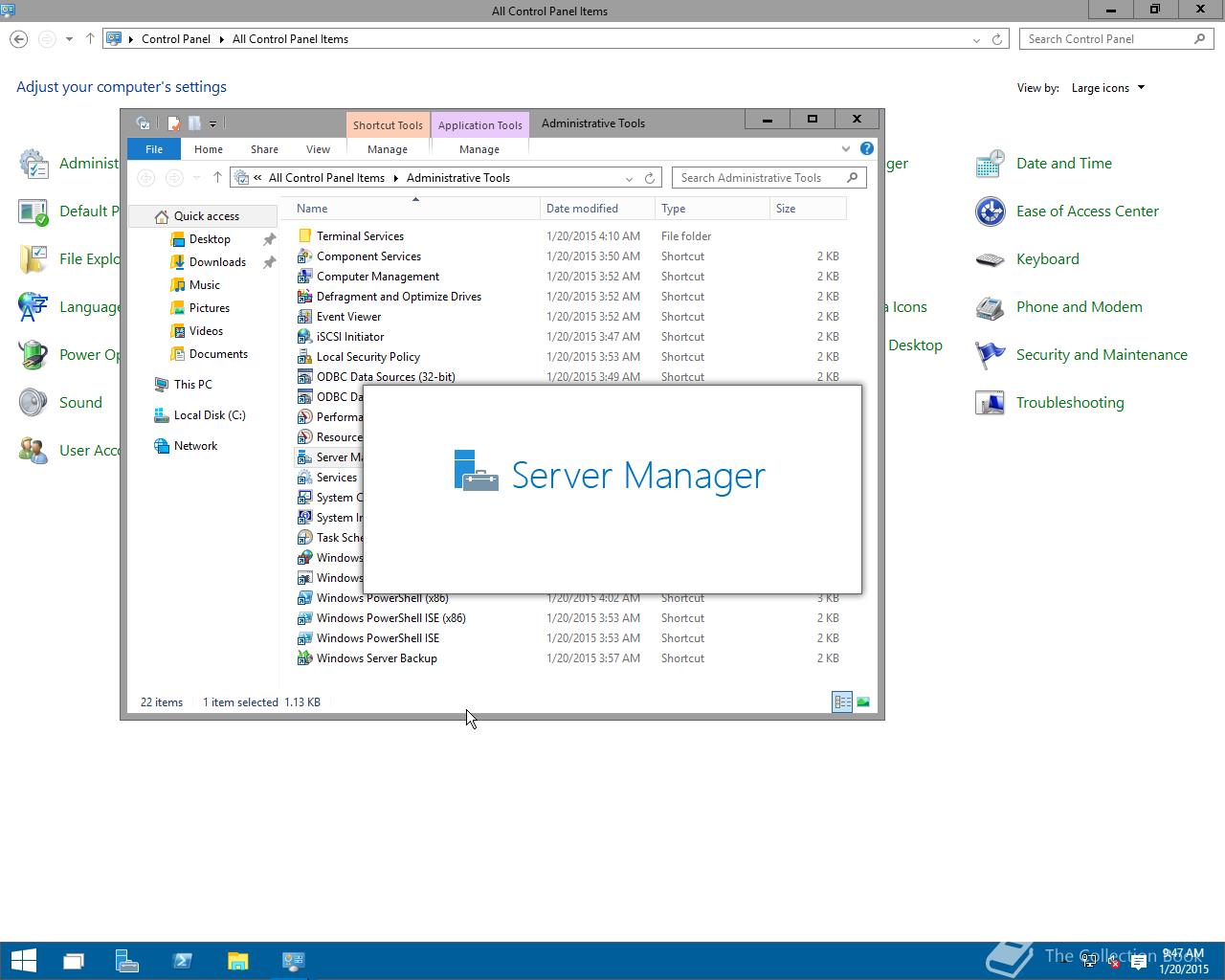This screenshot has width=1225, height=980.
Task: Open Manage tab under Application Tools
Action: pos(479,149)
